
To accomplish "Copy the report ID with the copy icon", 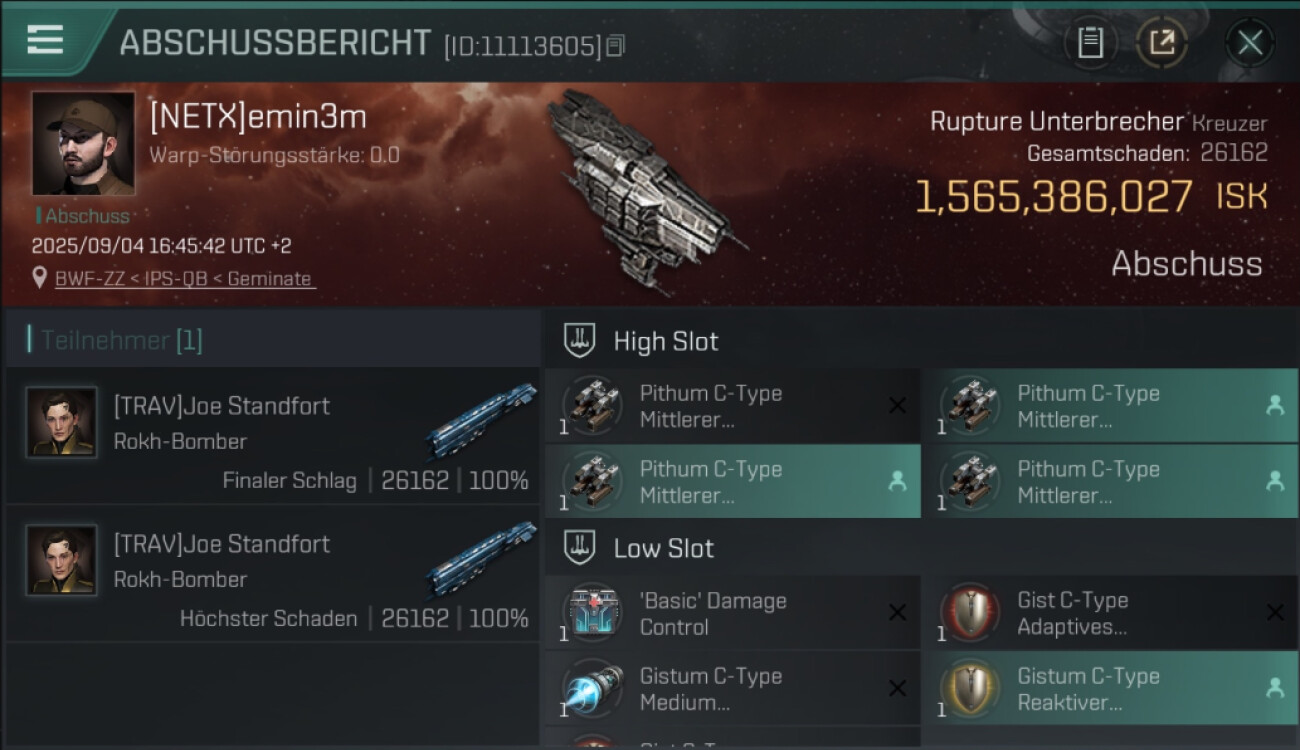I will click(616, 45).
